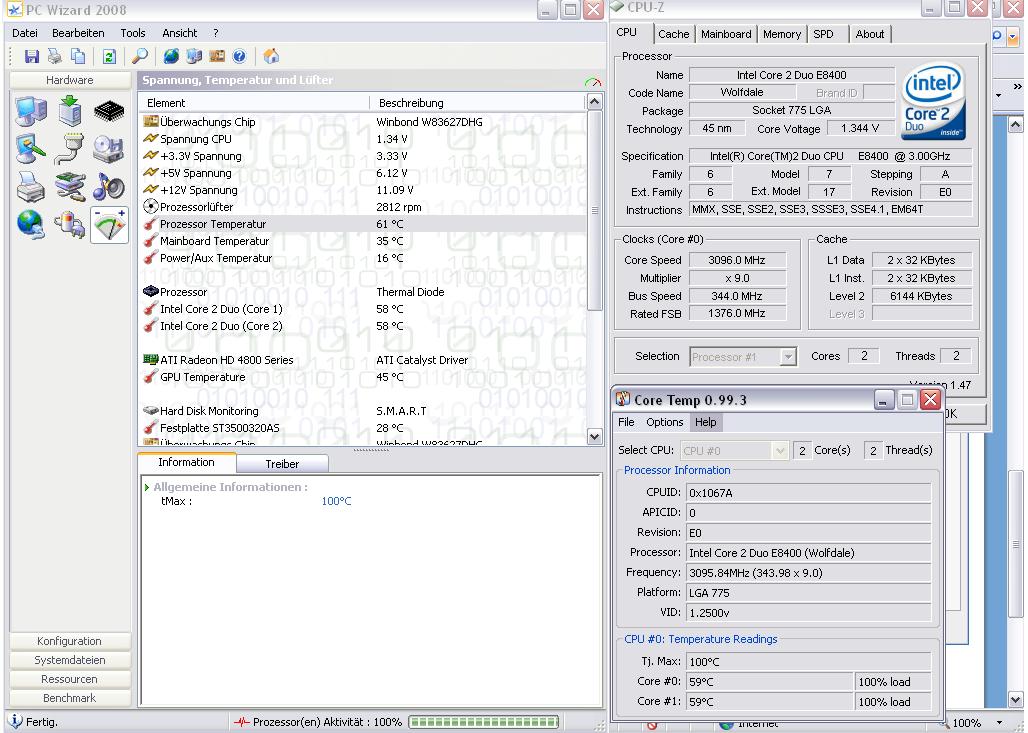Select the Voltage Temperature gauge icon
This screenshot has width=1028, height=733.
click(x=109, y=225)
